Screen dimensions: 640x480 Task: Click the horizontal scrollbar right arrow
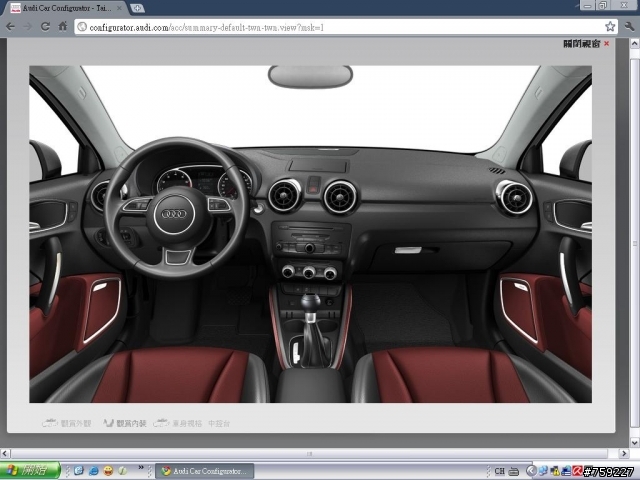click(x=623, y=453)
